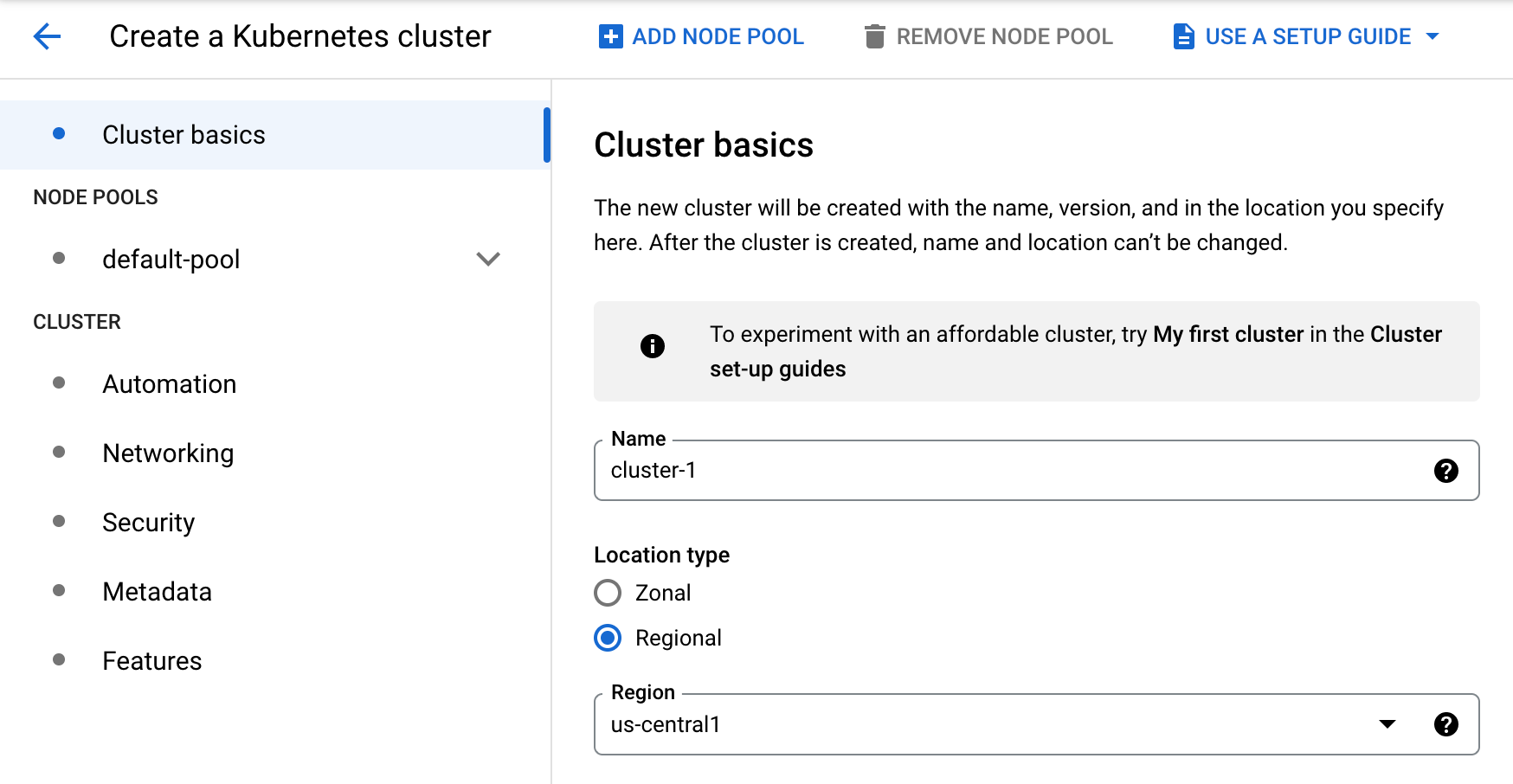
Task: Switch to the Networking section
Action: (x=168, y=453)
